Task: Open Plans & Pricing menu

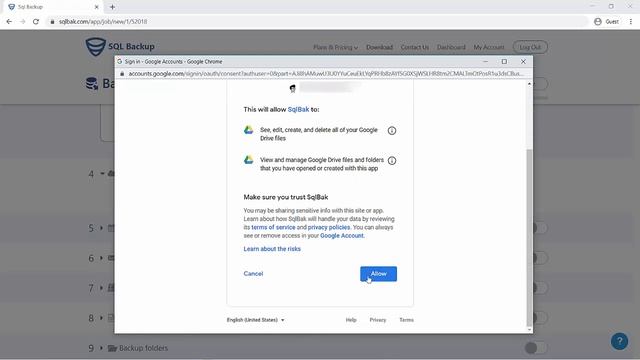Action: (336, 47)
